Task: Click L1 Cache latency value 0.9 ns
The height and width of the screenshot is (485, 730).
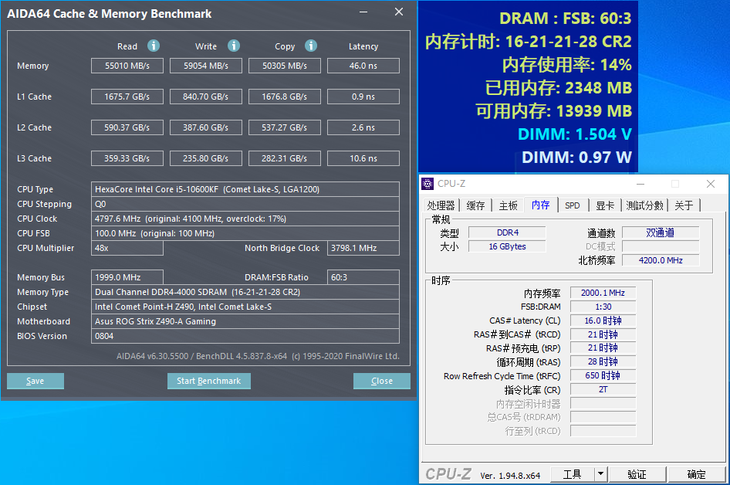Action: [363, 96]
